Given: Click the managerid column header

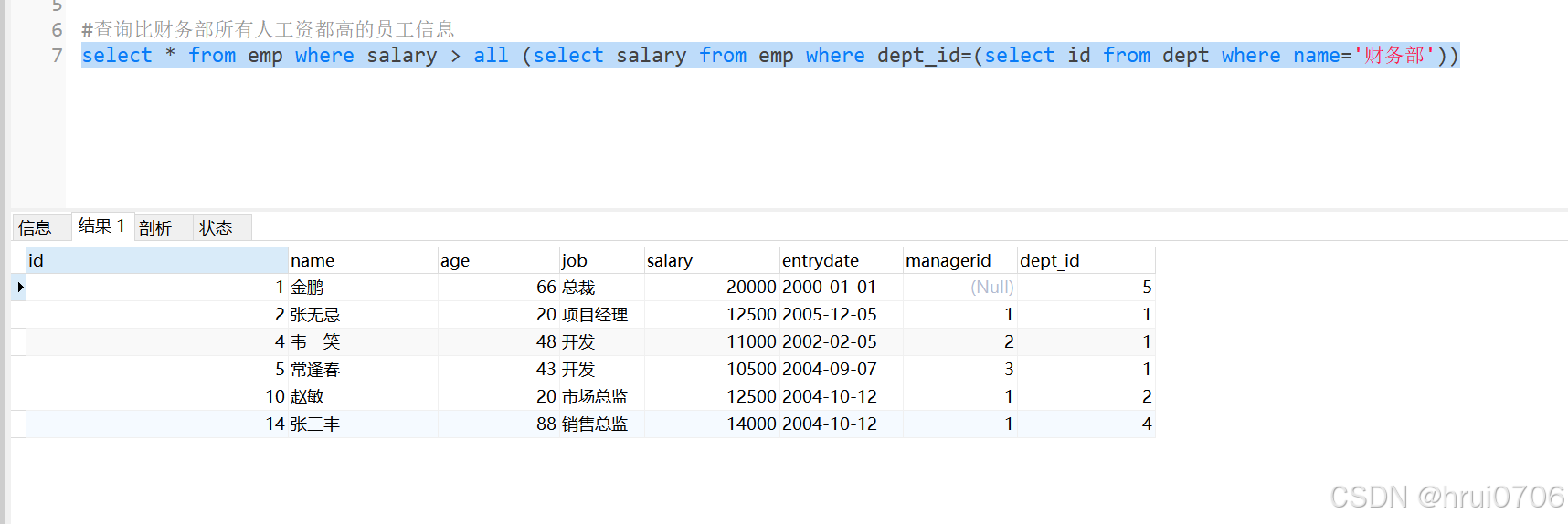Looking at the screenshot, I should 959,260.
